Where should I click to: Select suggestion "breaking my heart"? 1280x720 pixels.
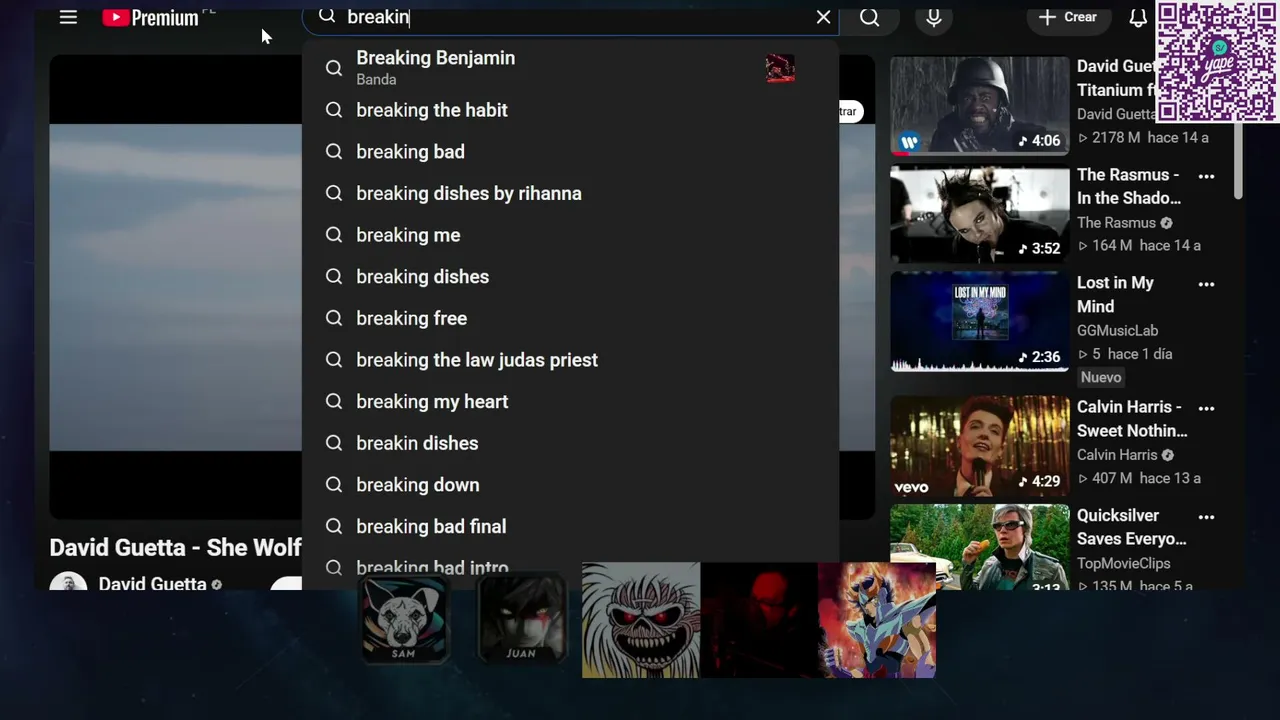coord(570,401)
